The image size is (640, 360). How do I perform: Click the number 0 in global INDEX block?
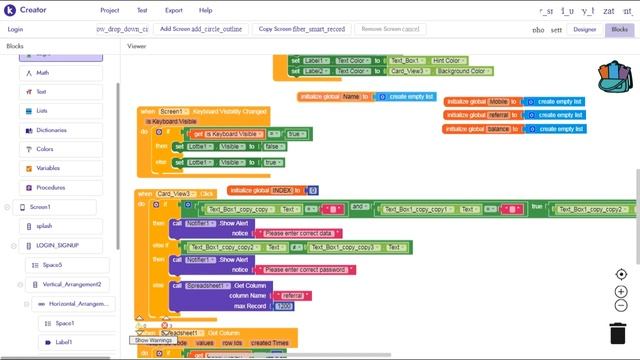pyautogui.click(x=313, y=191)
